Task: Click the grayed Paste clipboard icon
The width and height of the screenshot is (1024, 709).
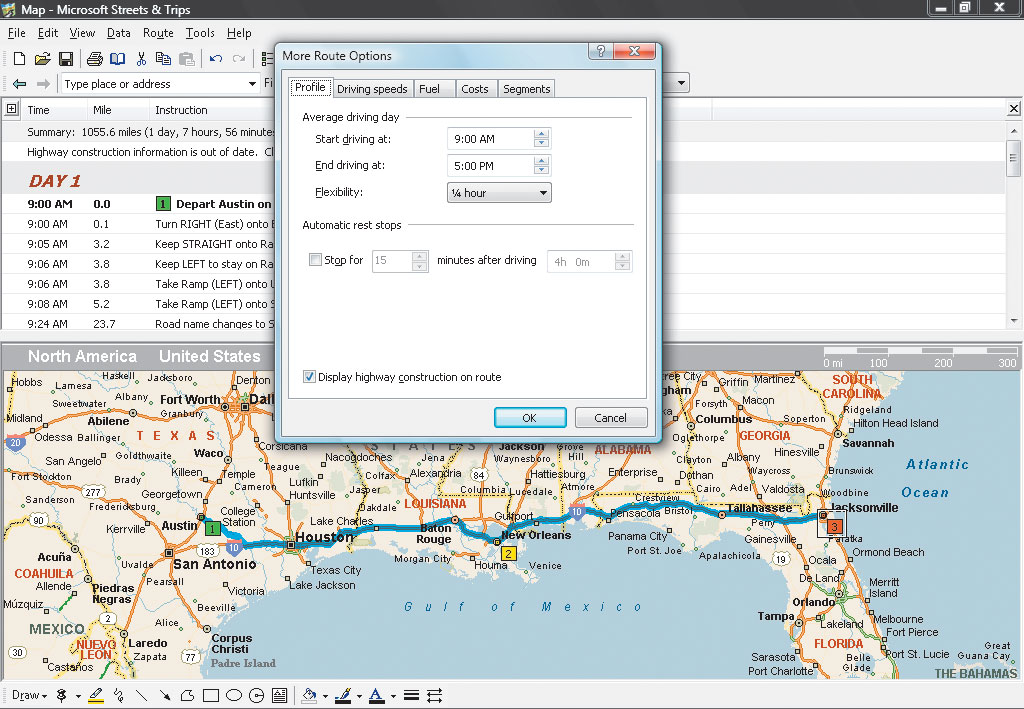Action: coord(187,59)
